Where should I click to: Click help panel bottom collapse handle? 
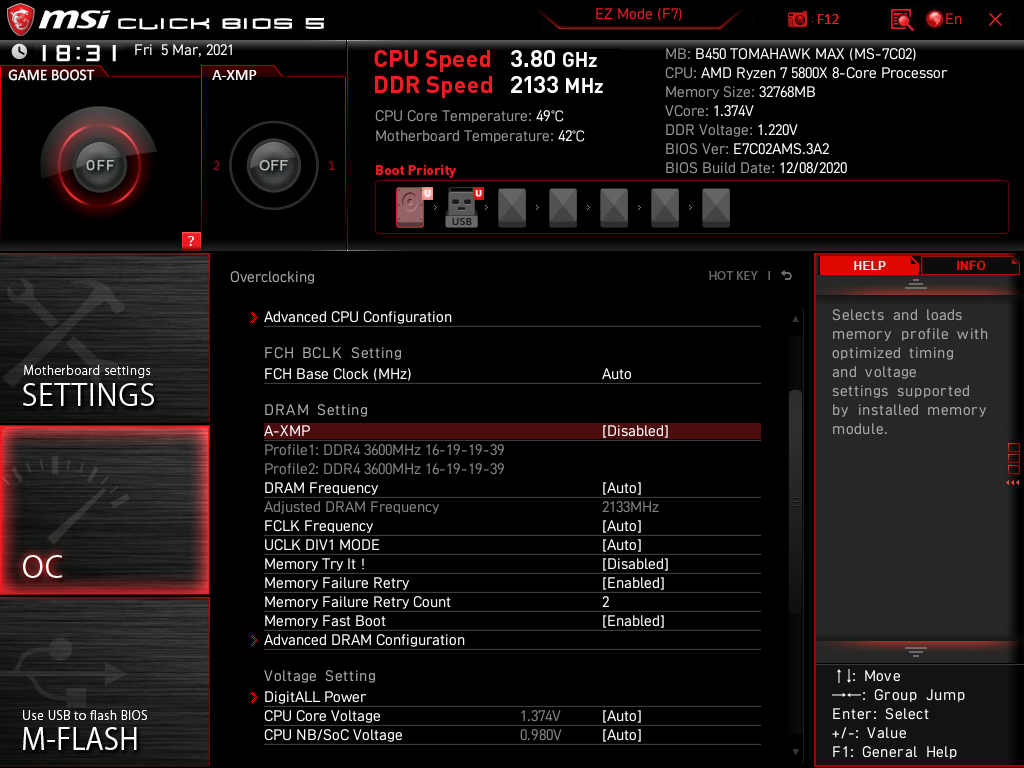pos(916,652)
